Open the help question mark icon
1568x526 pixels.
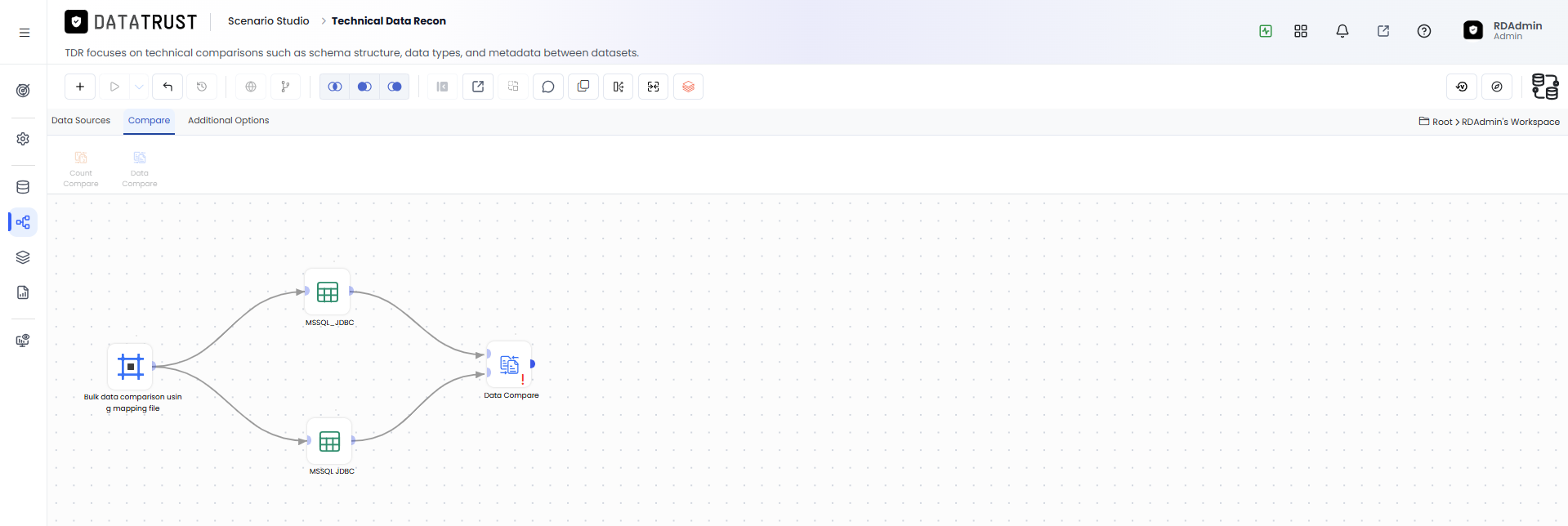tap(1424, 31)
